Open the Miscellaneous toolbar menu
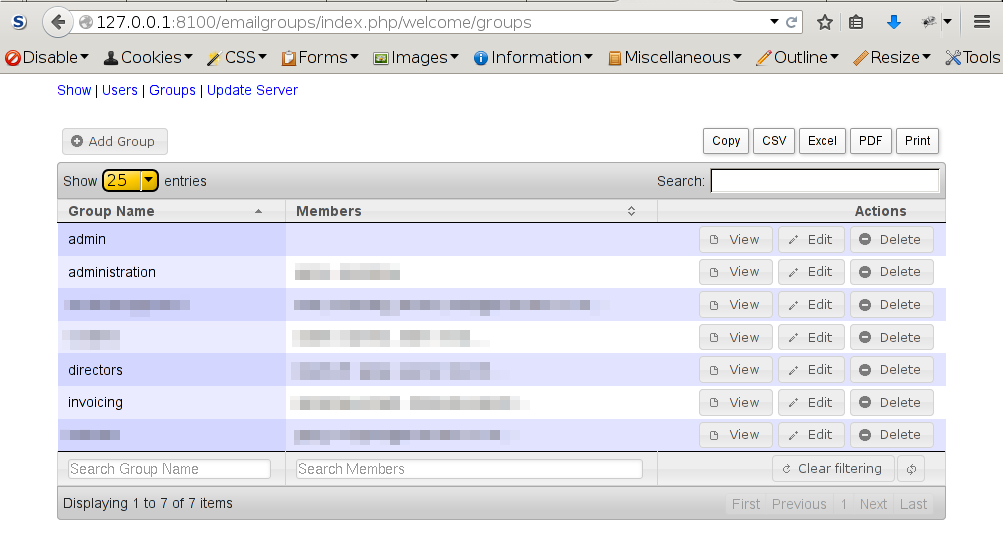 (675, 58)
